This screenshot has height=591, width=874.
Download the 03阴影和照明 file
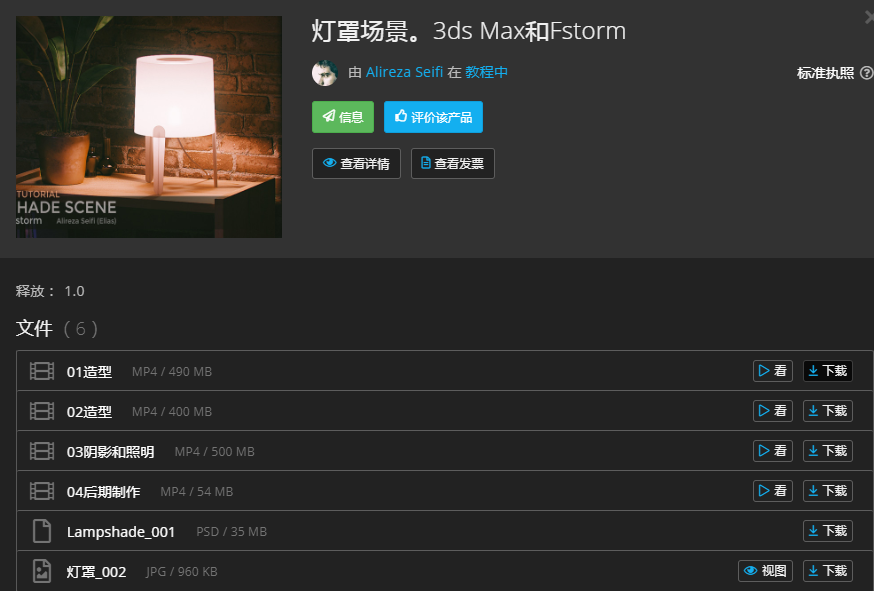pyautogui.click(x=828, y=450)
